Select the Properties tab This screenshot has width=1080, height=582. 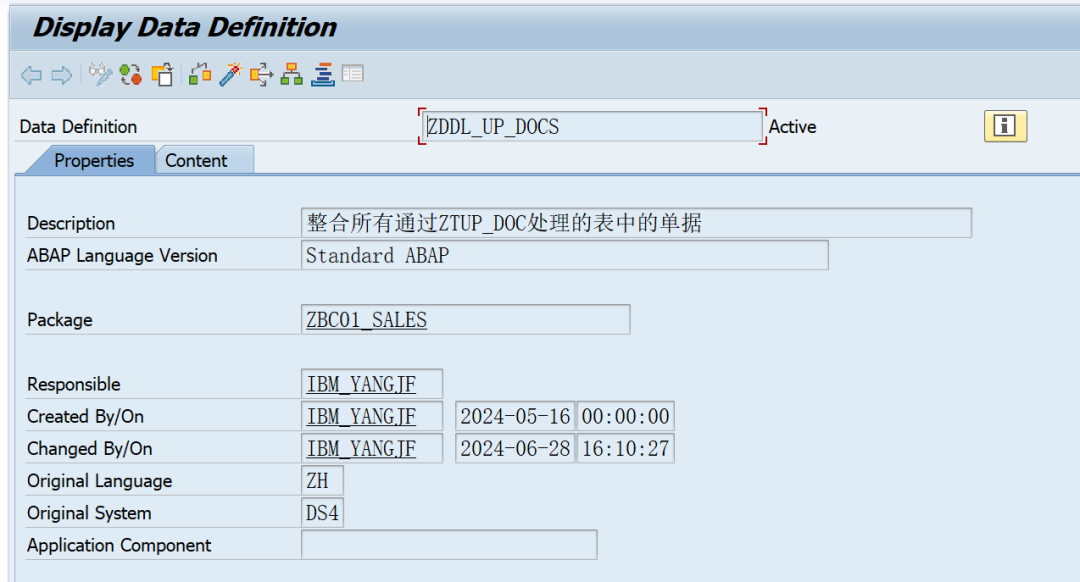[x=94, y=160]
